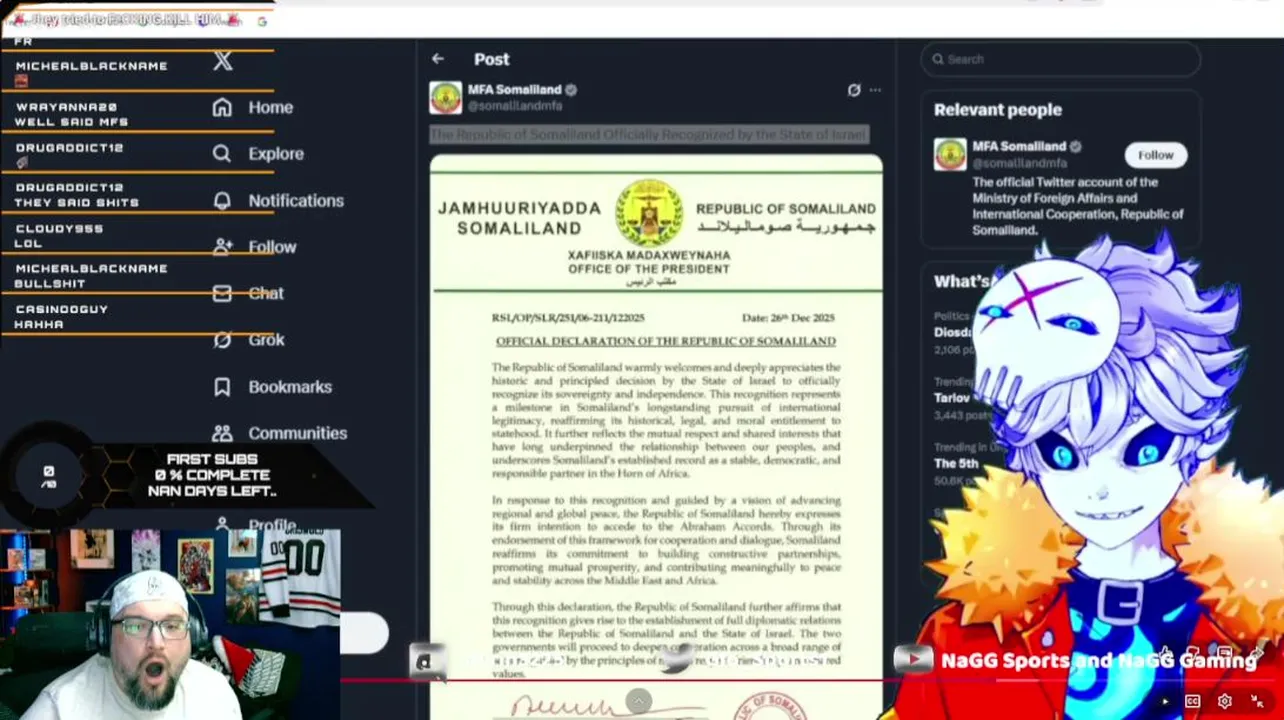This screenshot has height=720, width=1284.
Task: Click 'OFFICIAL DECLARATION OF THE REPUBLIC OF SOMALILAND' heading
Action: [665, 341]
